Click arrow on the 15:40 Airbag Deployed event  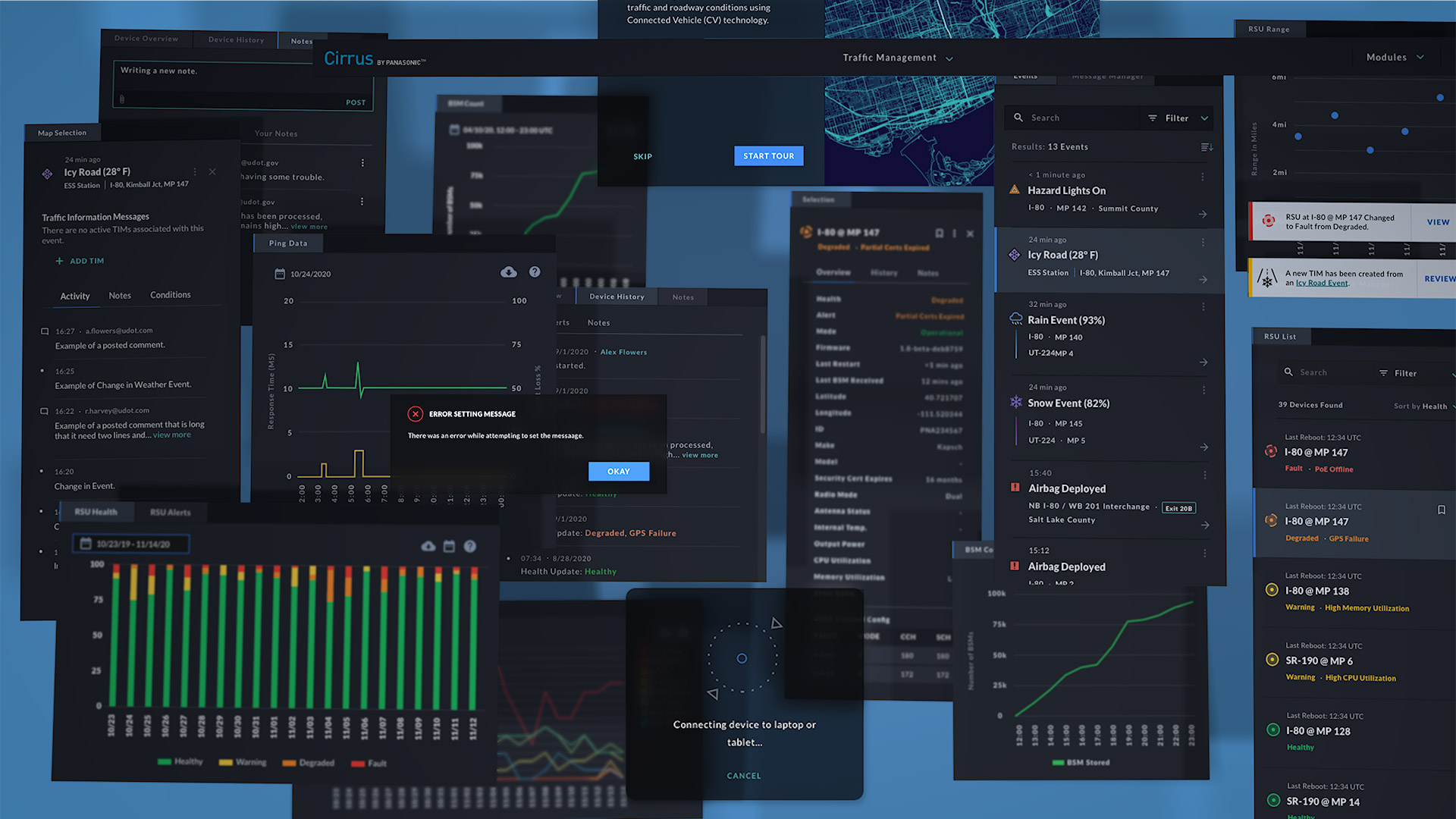(1205, 526)
